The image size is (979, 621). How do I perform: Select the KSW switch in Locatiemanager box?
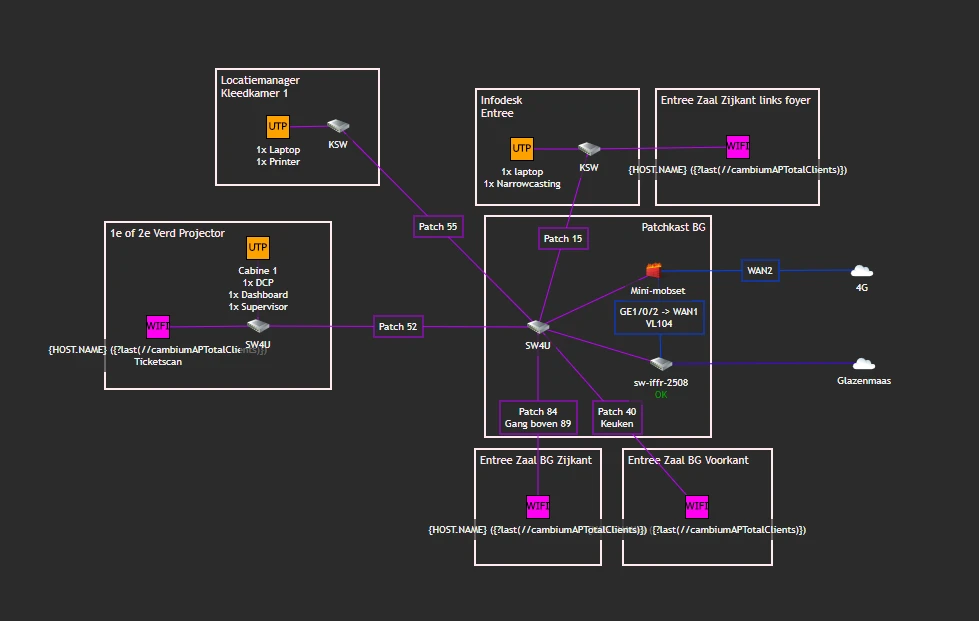pos(338,127)
